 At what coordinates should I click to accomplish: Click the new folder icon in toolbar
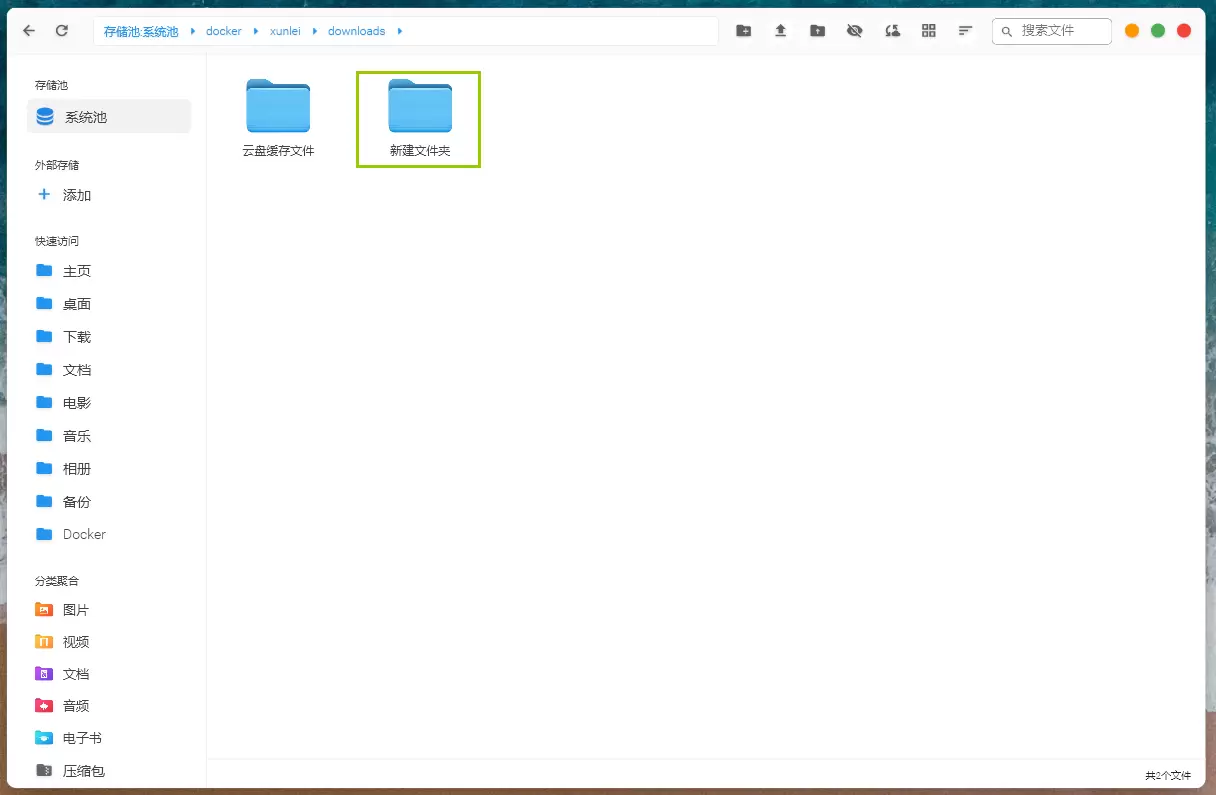click(x=743, y=31)
